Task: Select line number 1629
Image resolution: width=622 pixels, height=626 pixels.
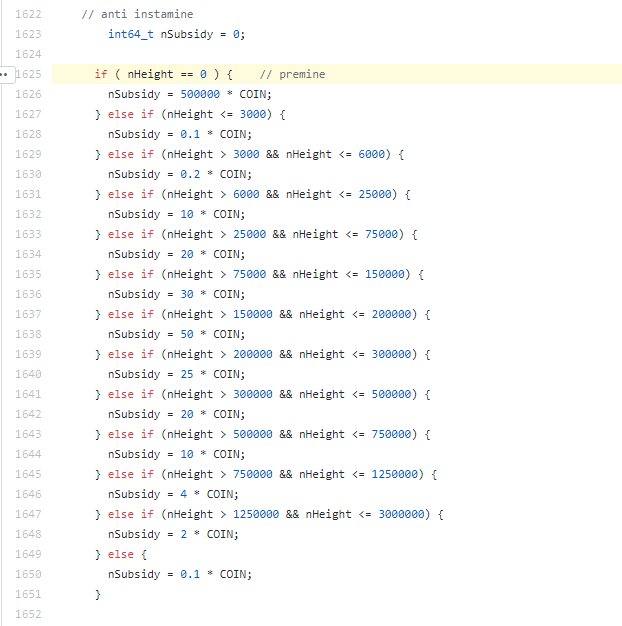Action: pos(28,154)
